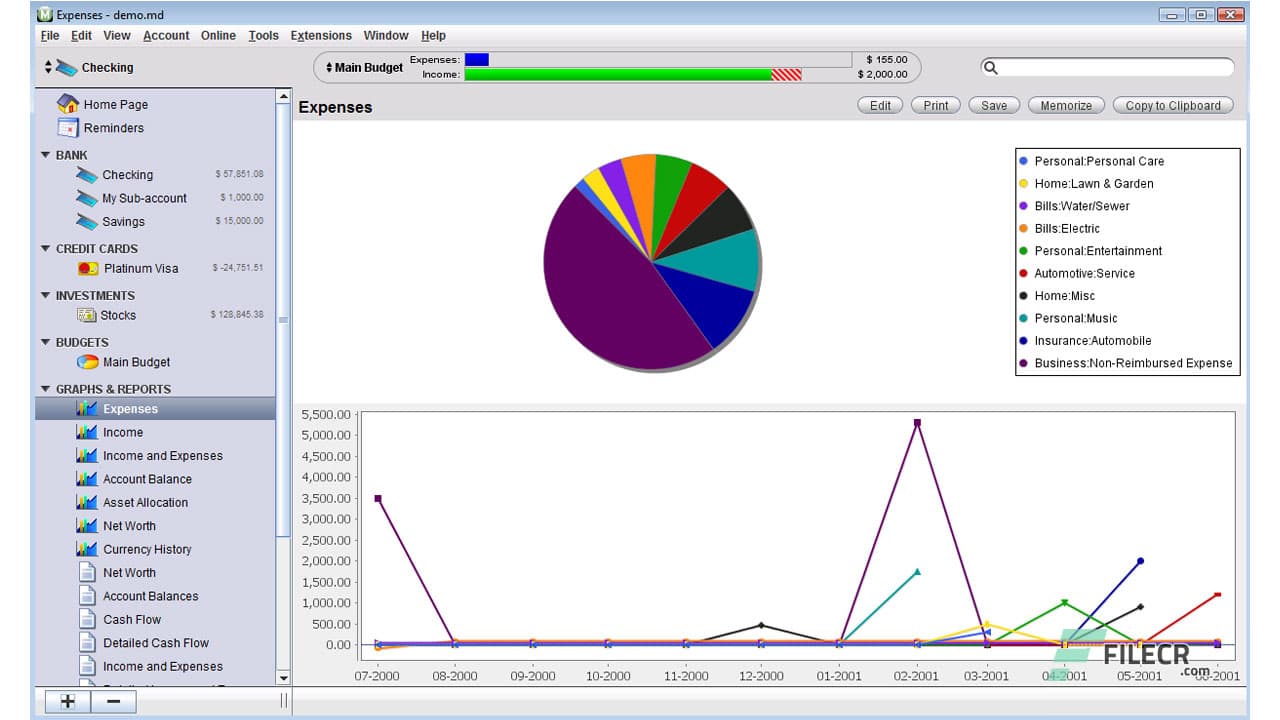This screenshot has height=720, width=1280.
Task: Open the Stocks investment account icon
Action: point(87,315)
